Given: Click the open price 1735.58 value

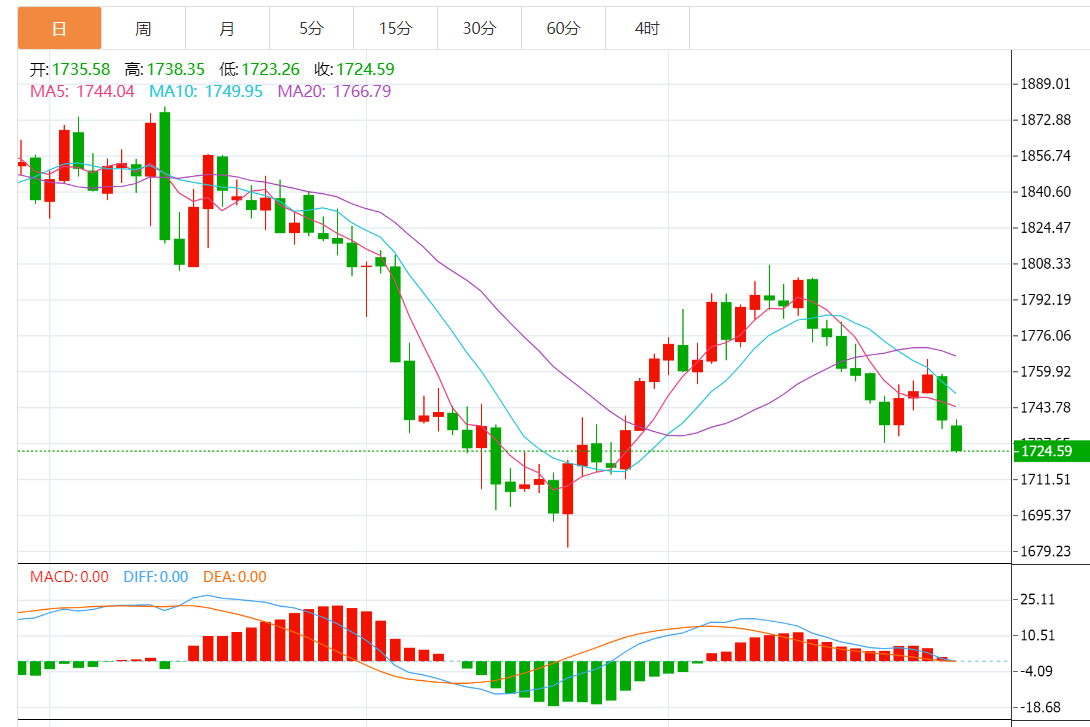Looking at the screenshot, I should (x=81, y=70).
